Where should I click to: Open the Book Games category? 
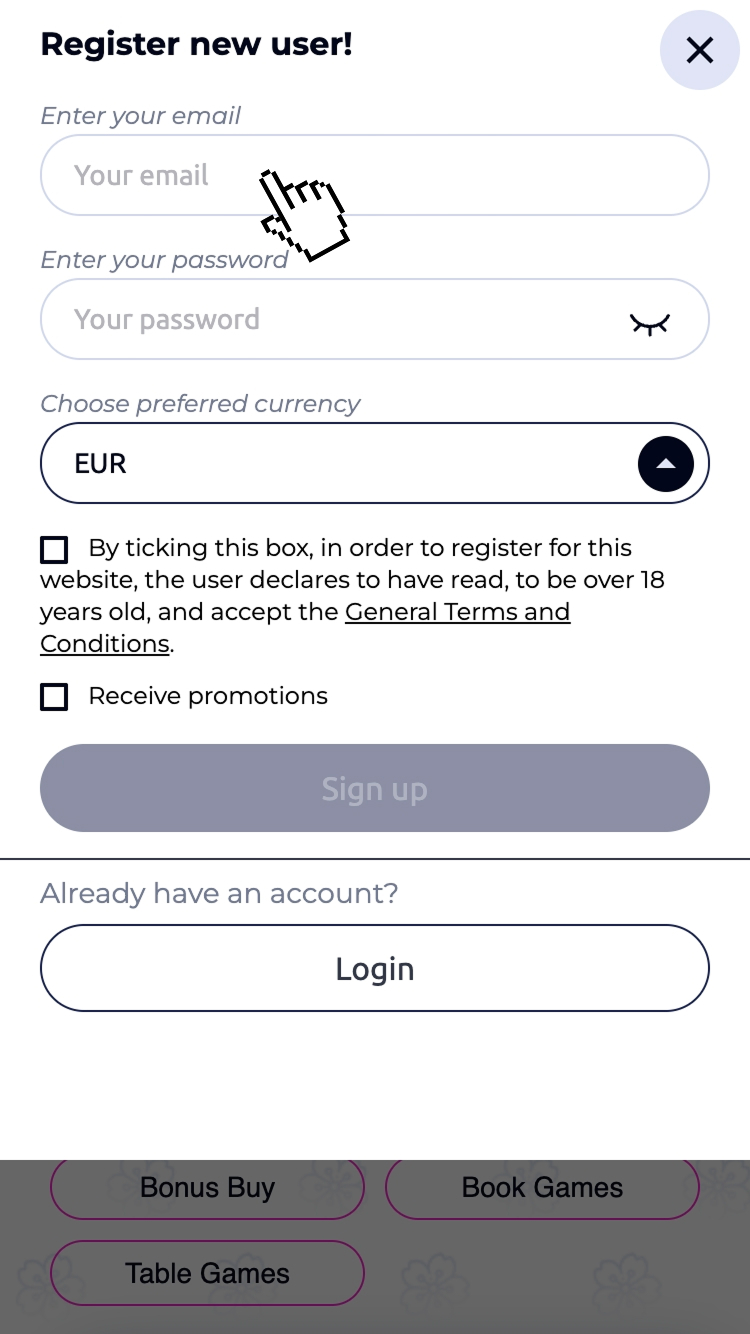click(542, 1188)
